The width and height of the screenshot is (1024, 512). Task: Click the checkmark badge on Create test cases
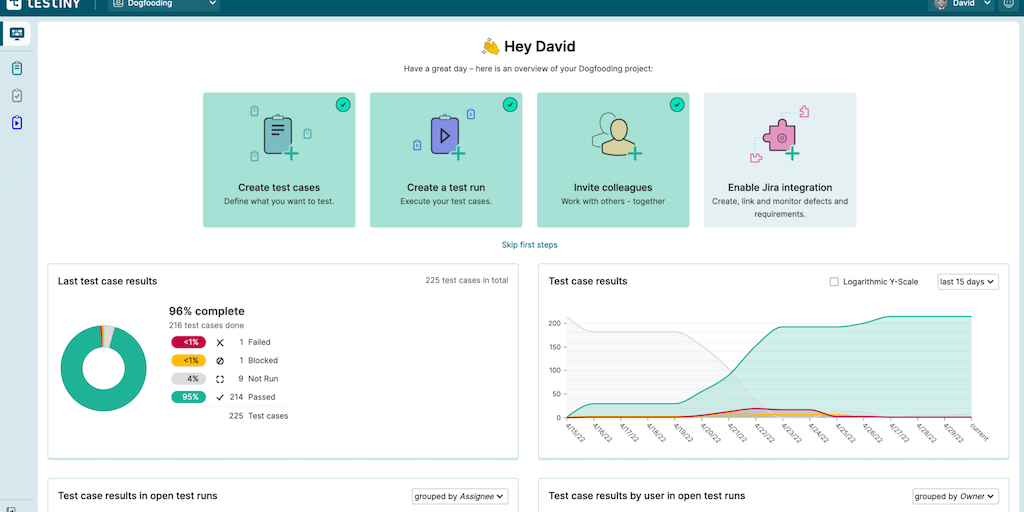(x=343, y=104)
